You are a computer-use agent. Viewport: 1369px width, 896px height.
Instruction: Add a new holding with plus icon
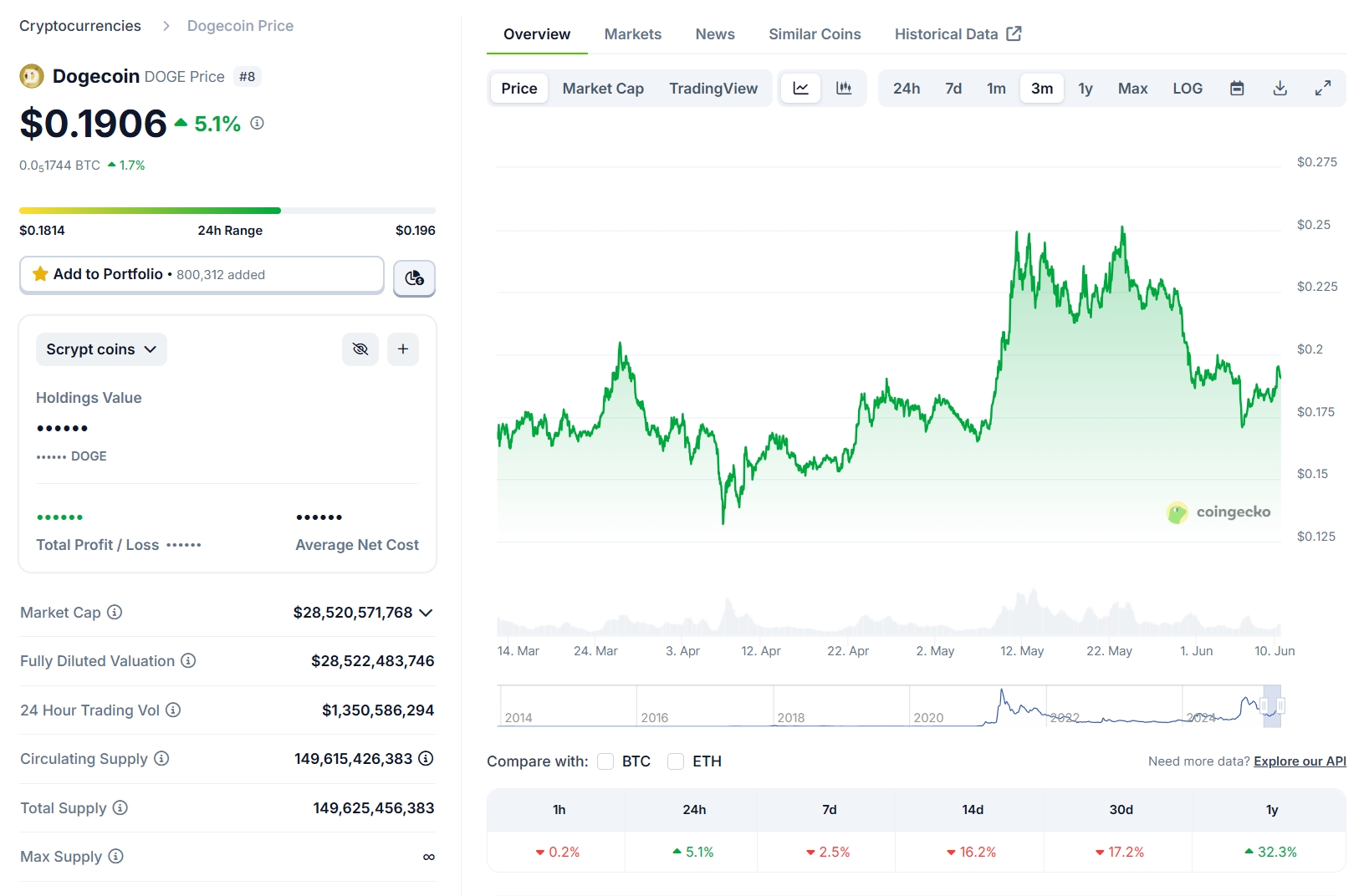[x=403, y=349]
